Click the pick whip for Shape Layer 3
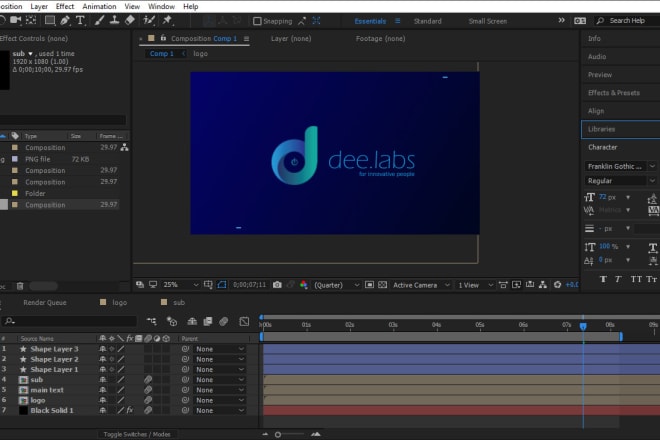Viewport: 660px width, 440px height. tap(185, 349)
